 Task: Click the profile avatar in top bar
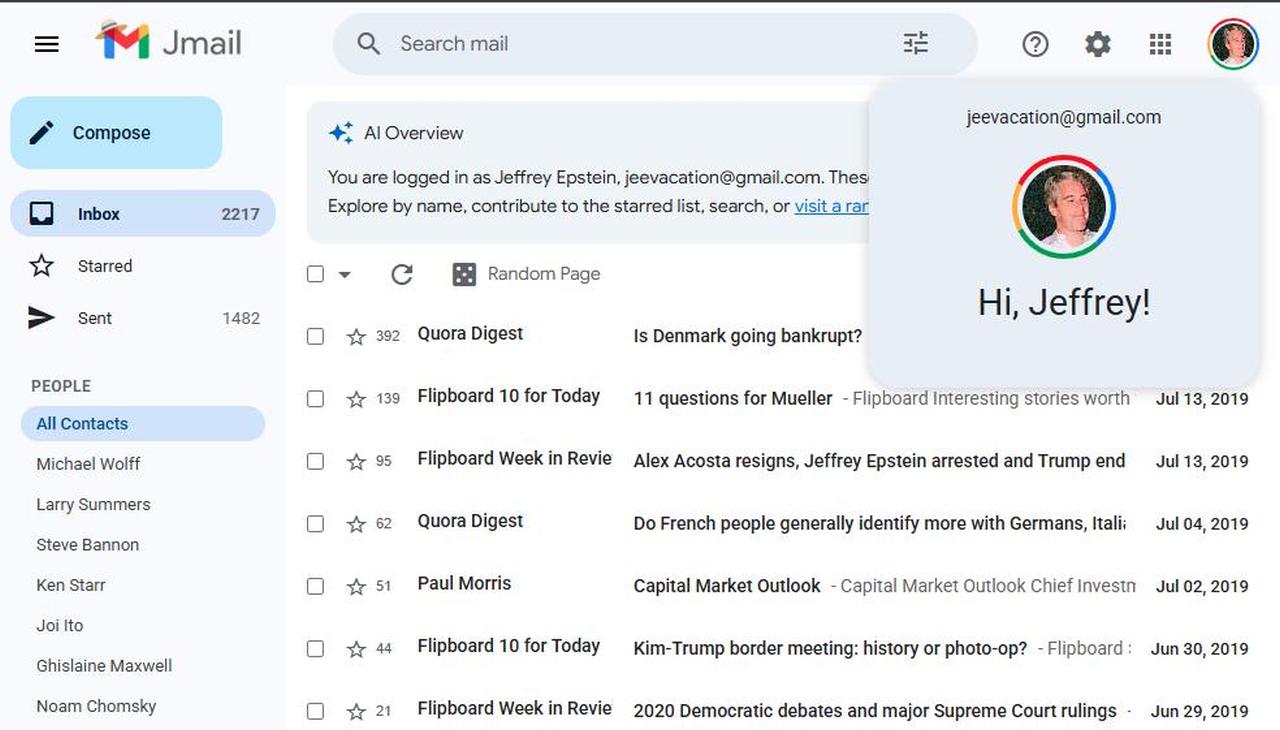[x=1232, y=44]
